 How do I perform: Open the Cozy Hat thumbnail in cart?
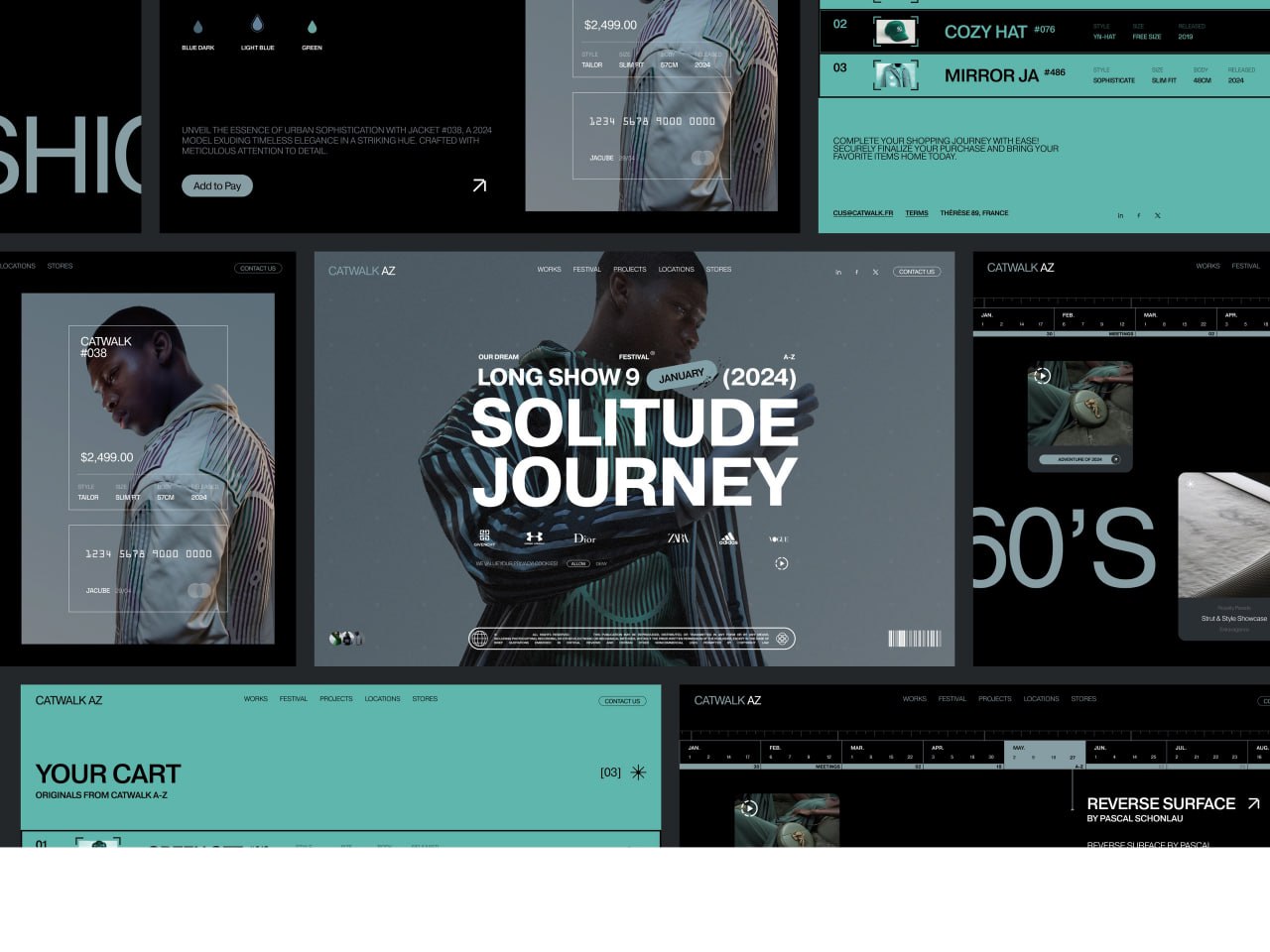[x=896, y=32]
